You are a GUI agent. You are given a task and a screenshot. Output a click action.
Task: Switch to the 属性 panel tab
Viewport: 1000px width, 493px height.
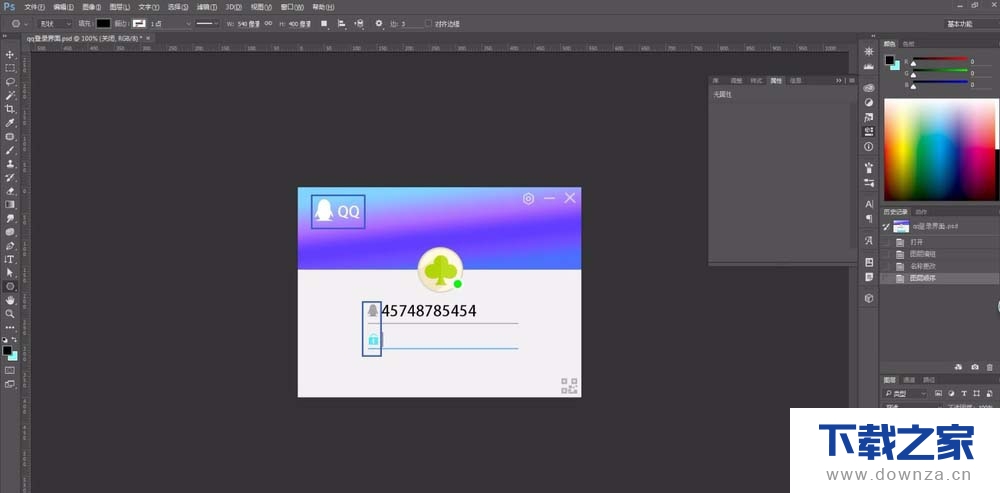(776, 80)
